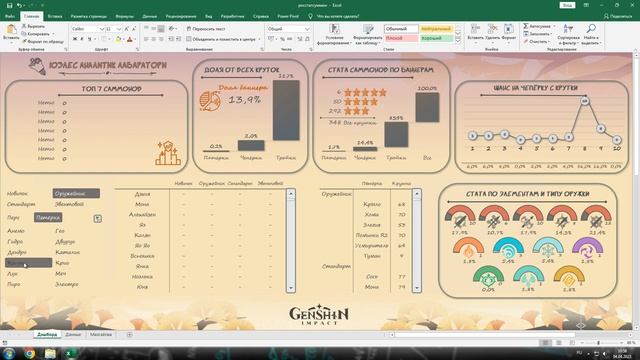This screenshot has height=360, width=640.
Task: Select the Новичок slicer option
Action: click(x=18, y=193)
